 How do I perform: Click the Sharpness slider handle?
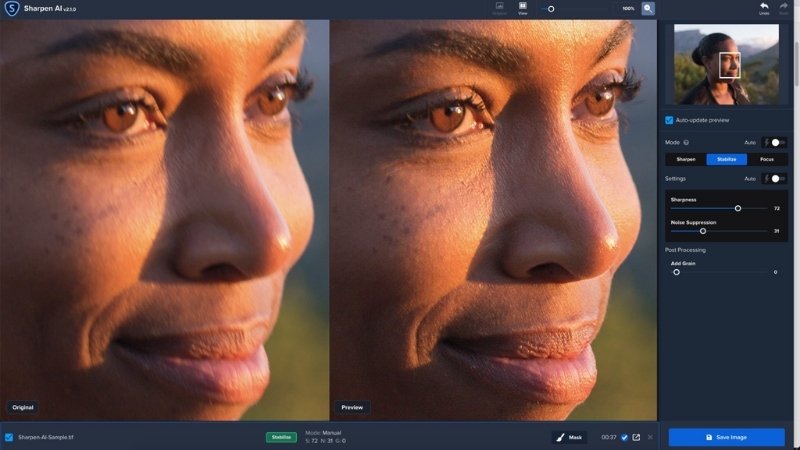coord(738,208)
